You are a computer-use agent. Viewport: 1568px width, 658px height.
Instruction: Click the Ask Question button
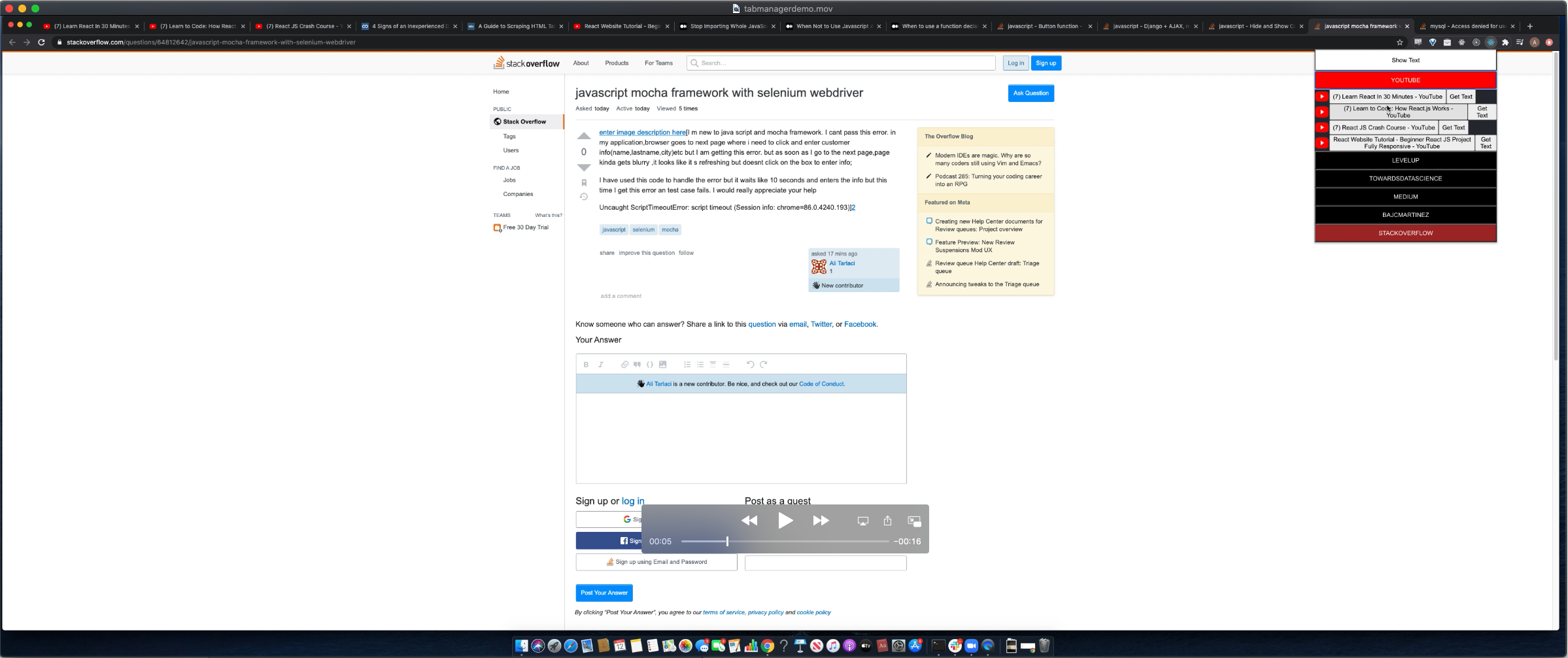[1031, 93]
